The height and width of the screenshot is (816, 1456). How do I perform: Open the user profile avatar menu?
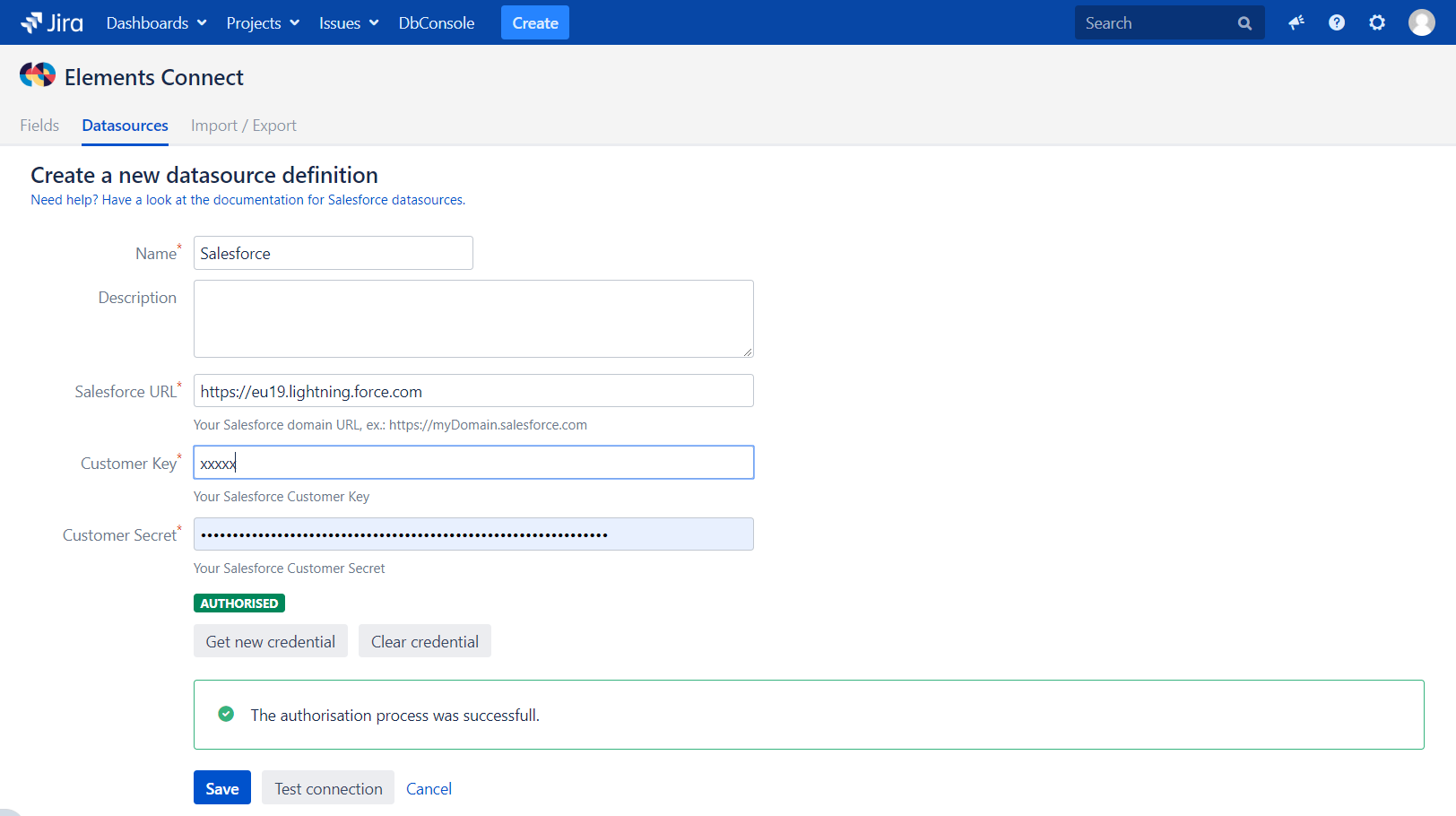pos(1421,23)
